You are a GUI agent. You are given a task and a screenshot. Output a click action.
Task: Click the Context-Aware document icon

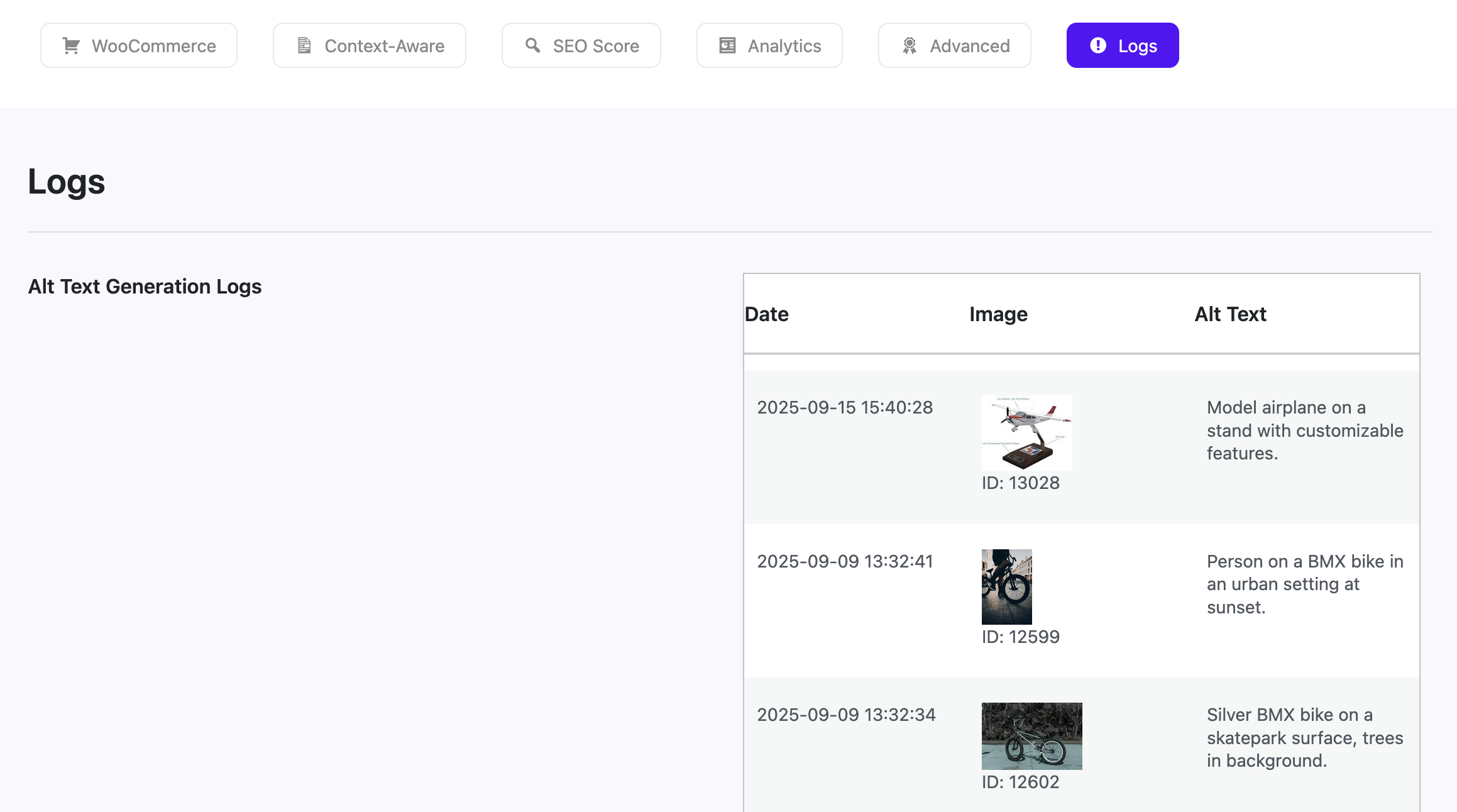[304, 46]
